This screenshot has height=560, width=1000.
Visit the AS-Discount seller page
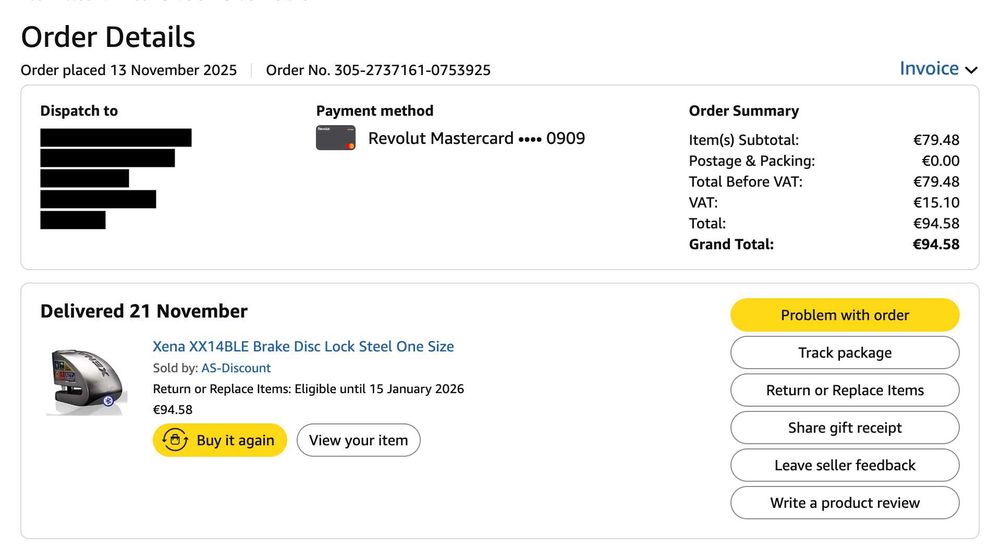[236, 368]
